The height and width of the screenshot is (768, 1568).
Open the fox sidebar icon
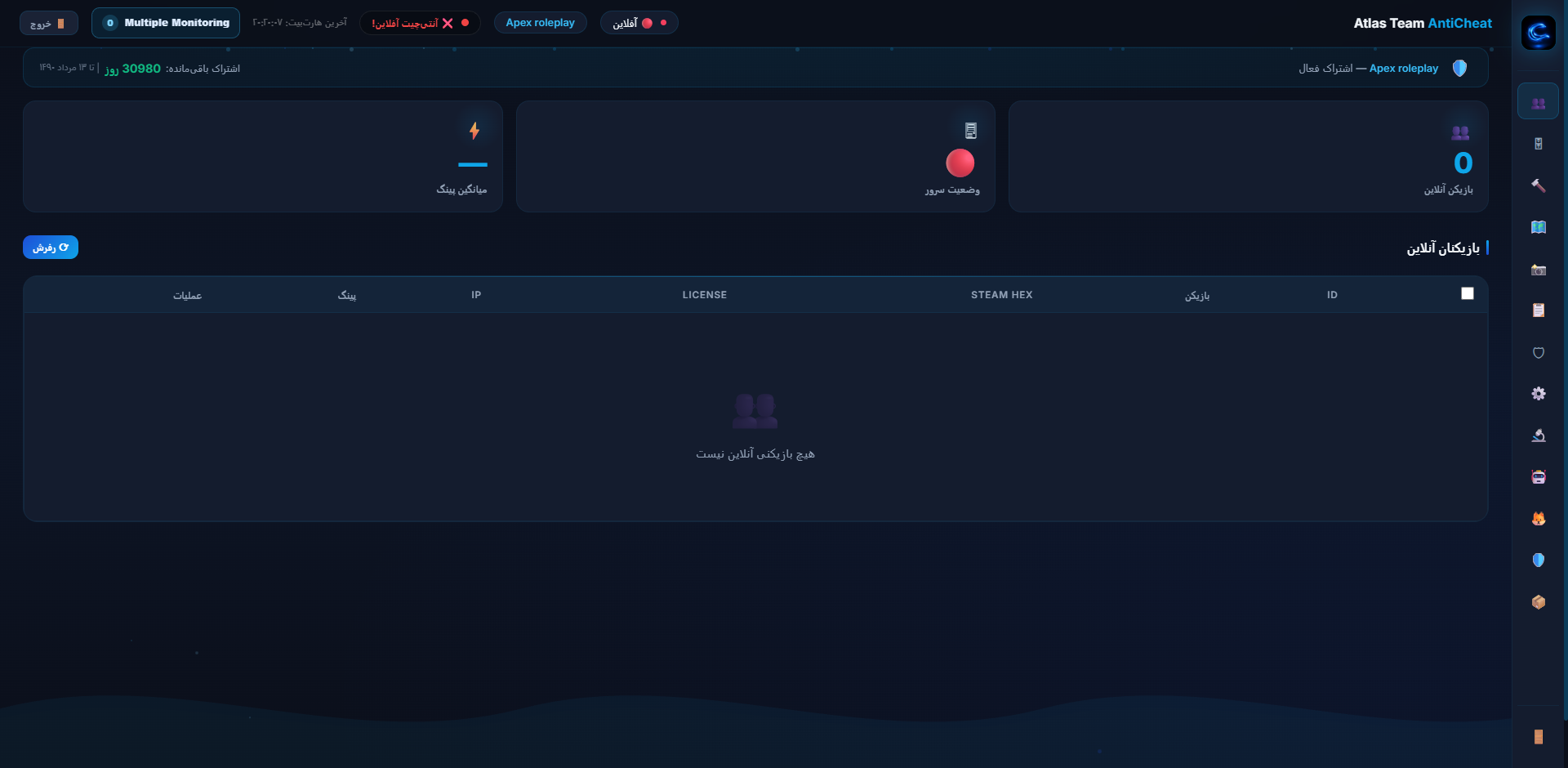1538,519
